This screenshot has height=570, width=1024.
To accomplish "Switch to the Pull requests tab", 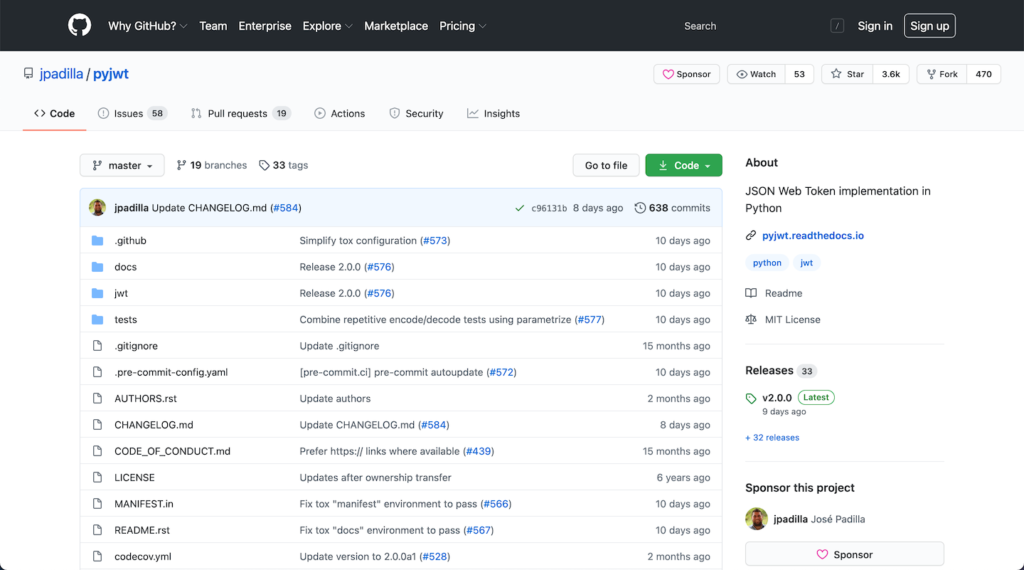I will click(x=240, y=114).
